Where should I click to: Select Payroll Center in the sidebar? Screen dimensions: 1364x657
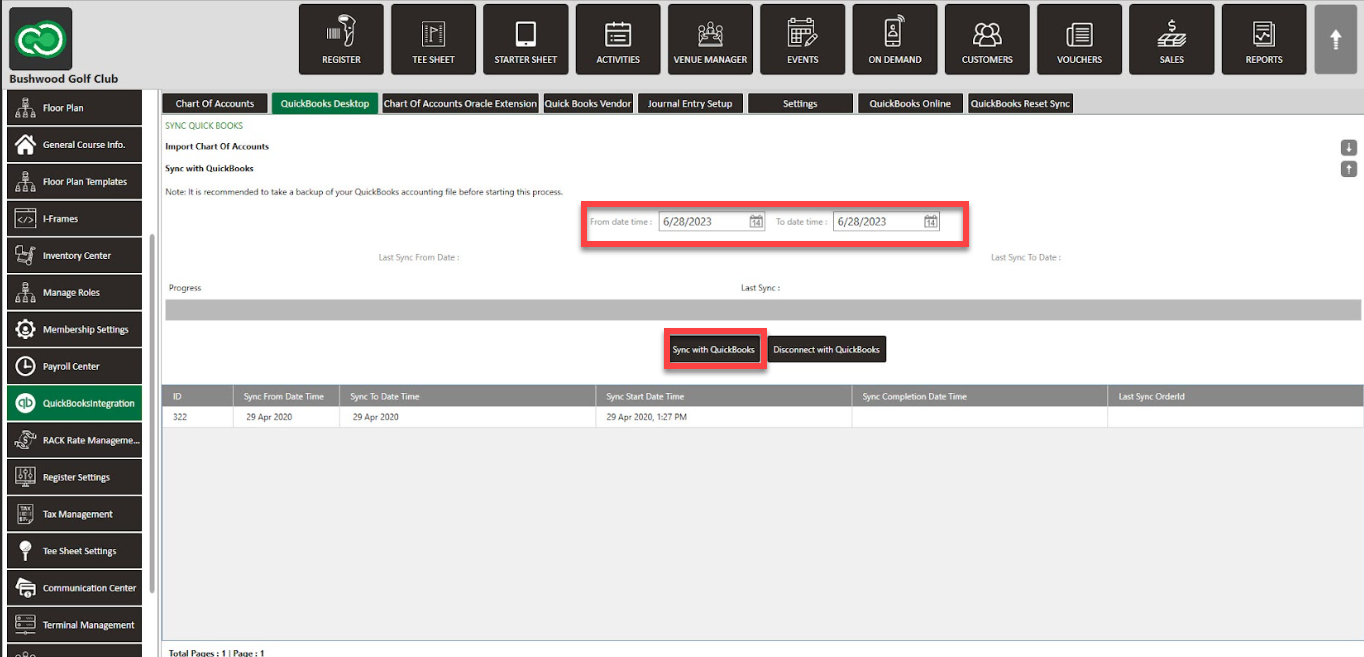74,367
